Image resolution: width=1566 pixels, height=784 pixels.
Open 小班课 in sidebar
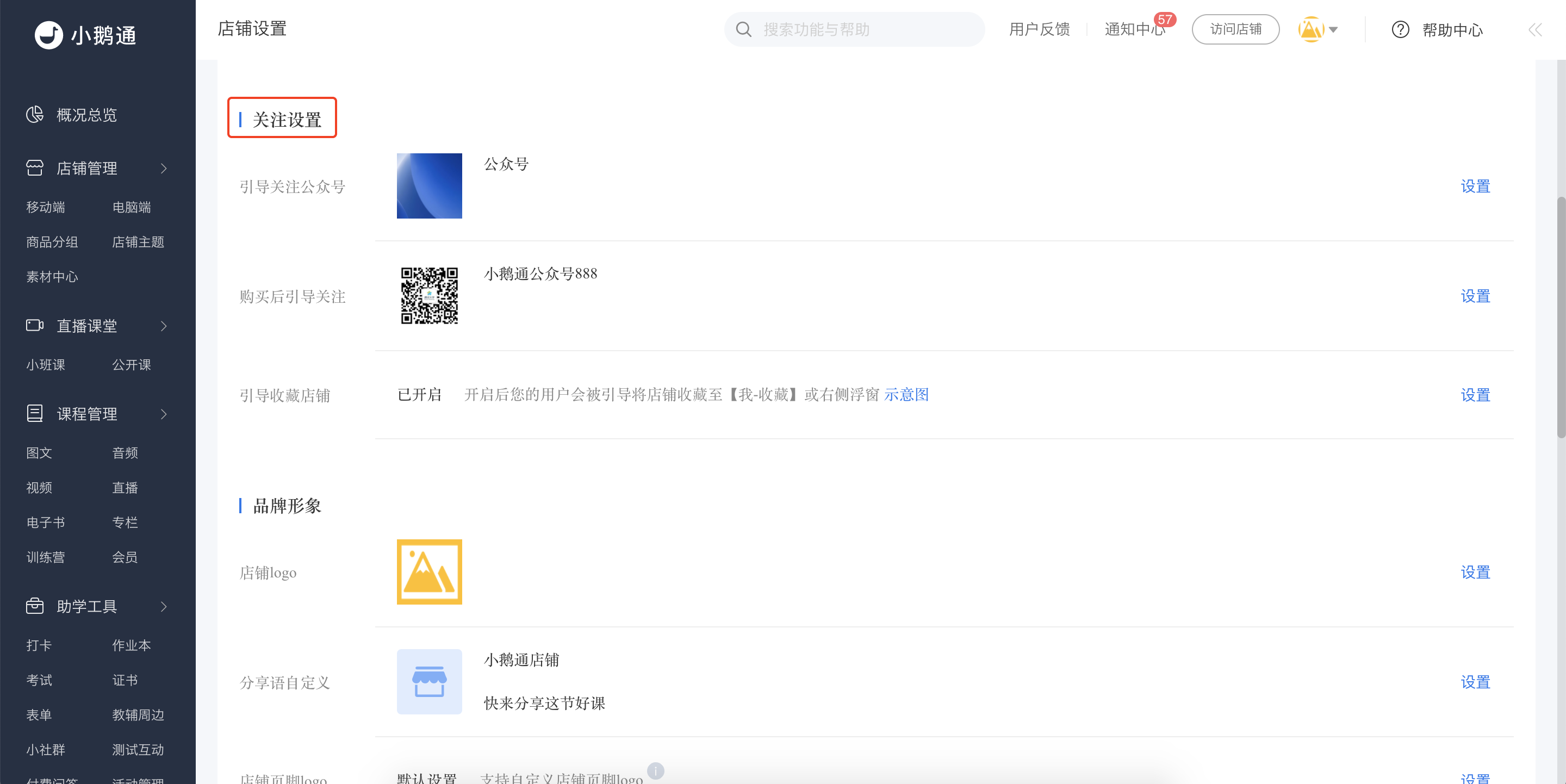[46, 365]
